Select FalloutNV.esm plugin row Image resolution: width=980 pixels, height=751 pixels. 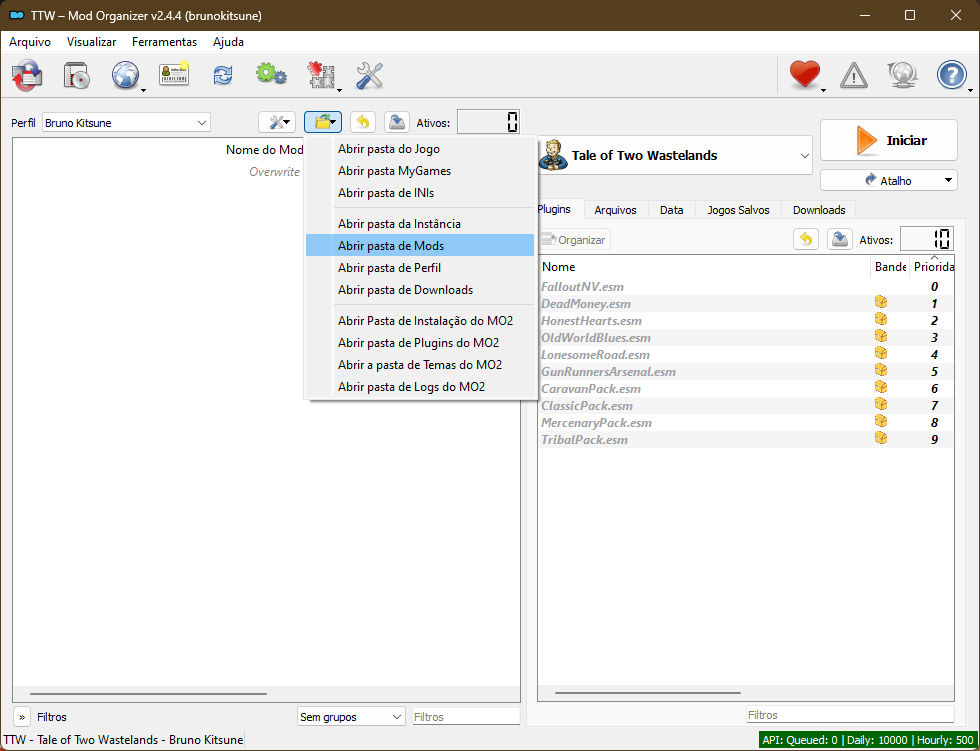click(x=746, y=287)
